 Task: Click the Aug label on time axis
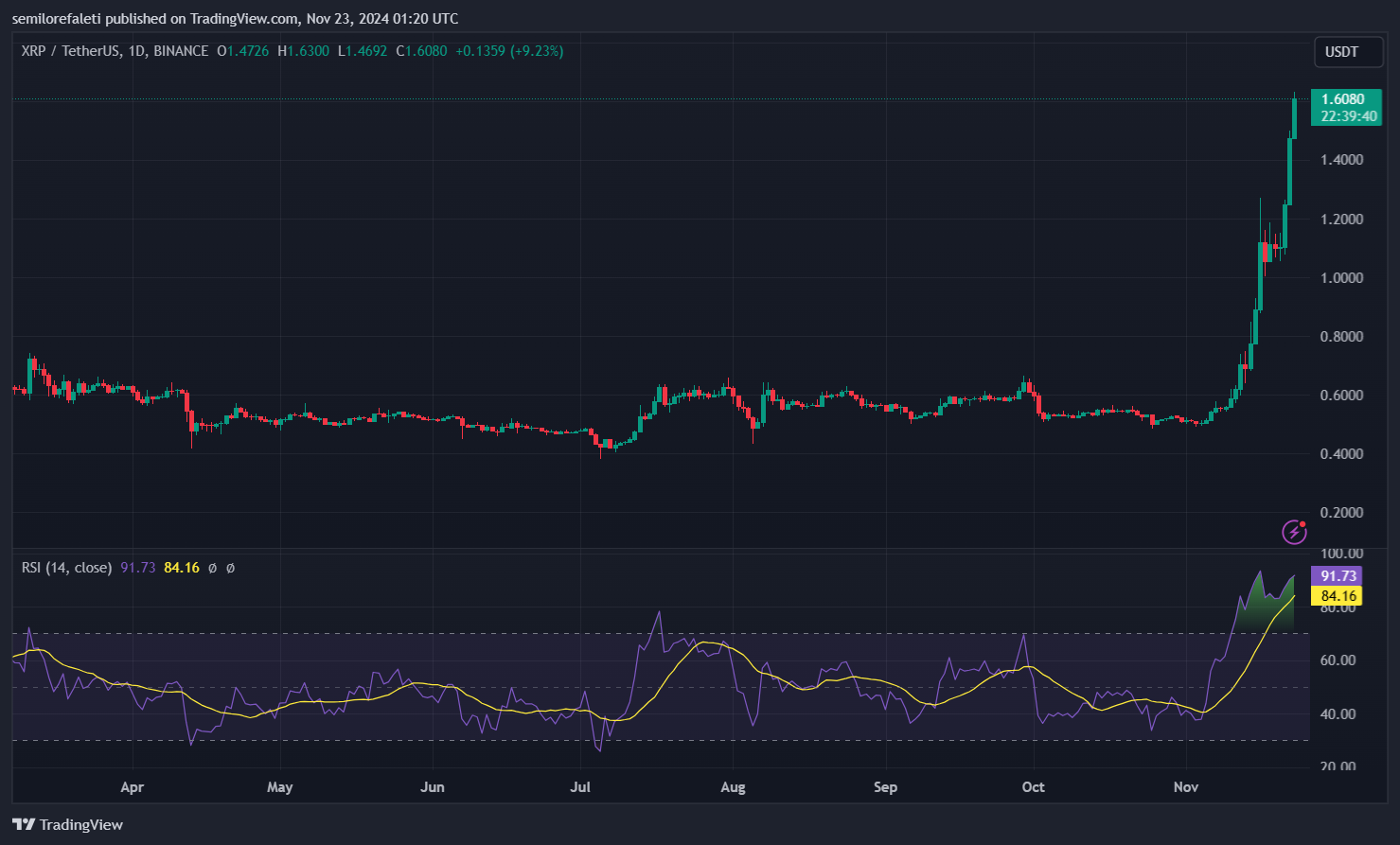[733, 787]
